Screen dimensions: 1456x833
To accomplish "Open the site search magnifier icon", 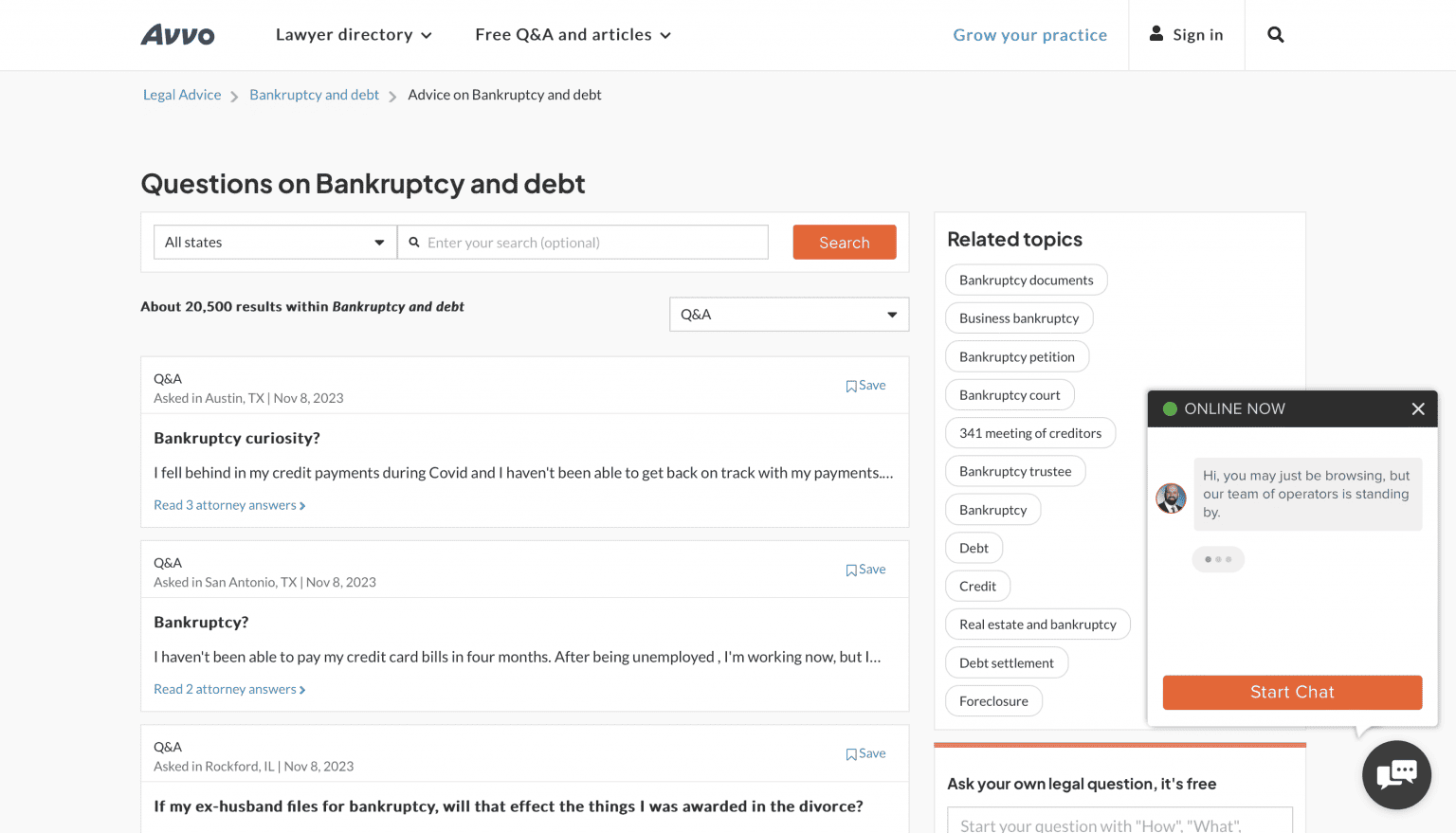I will (x=1276, y=35).
